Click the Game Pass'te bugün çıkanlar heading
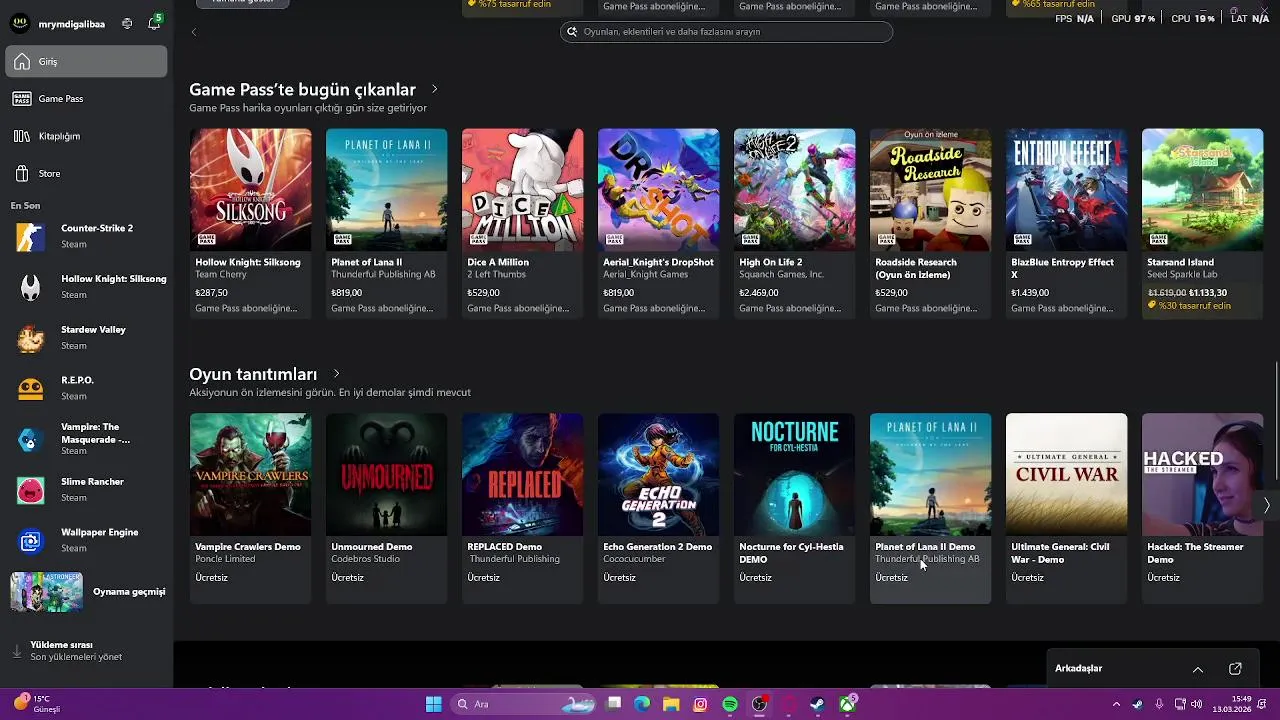The width and height of the screenshot is (1280, 720). coord(302,90)
